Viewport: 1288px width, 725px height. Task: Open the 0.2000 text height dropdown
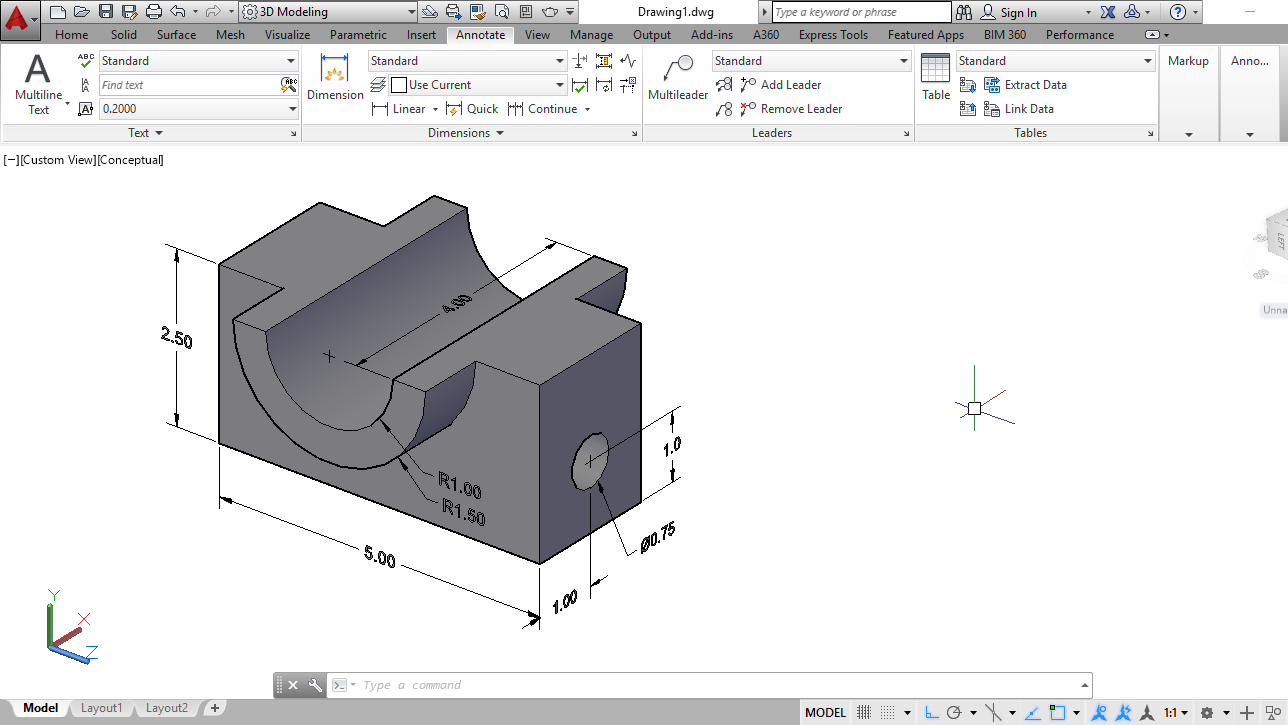click(x=292, y=109)
